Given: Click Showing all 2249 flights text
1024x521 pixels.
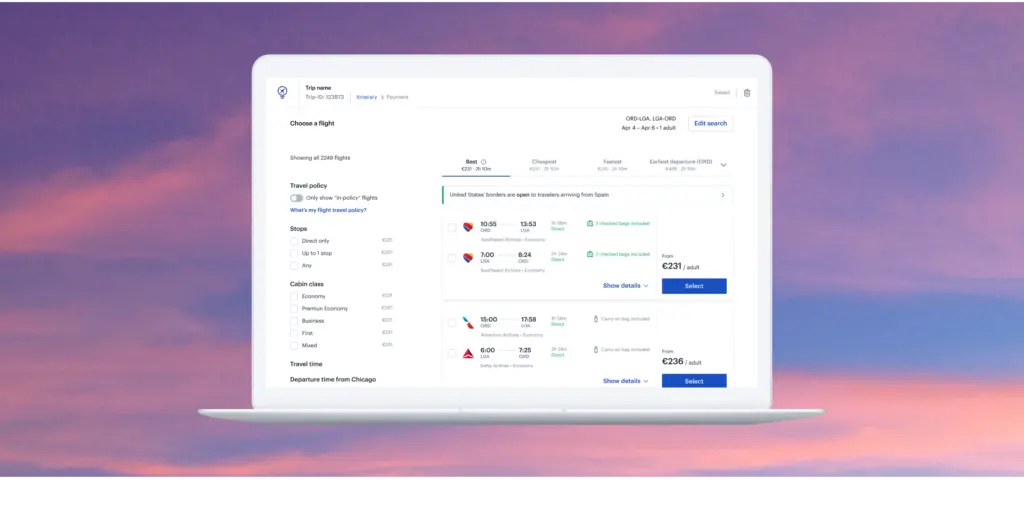Looking at the screenshot, I should point(320,158).
